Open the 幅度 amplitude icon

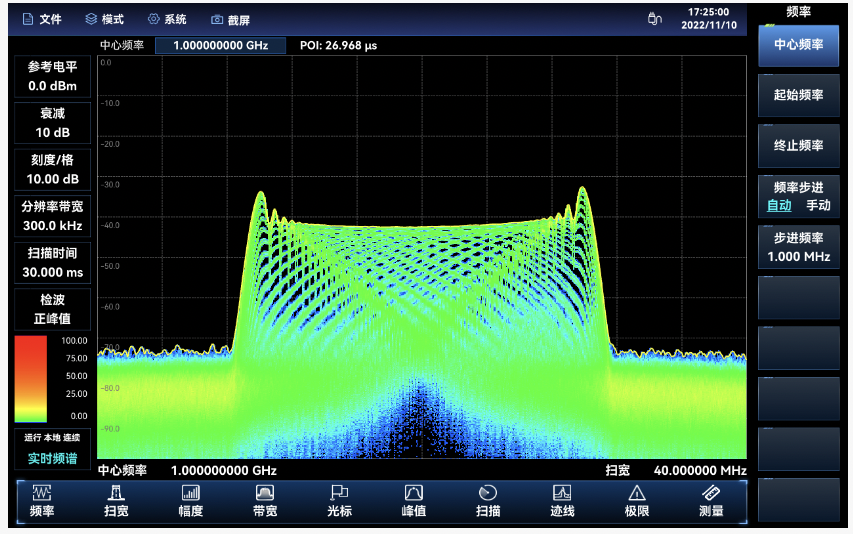tap(190, 493)
